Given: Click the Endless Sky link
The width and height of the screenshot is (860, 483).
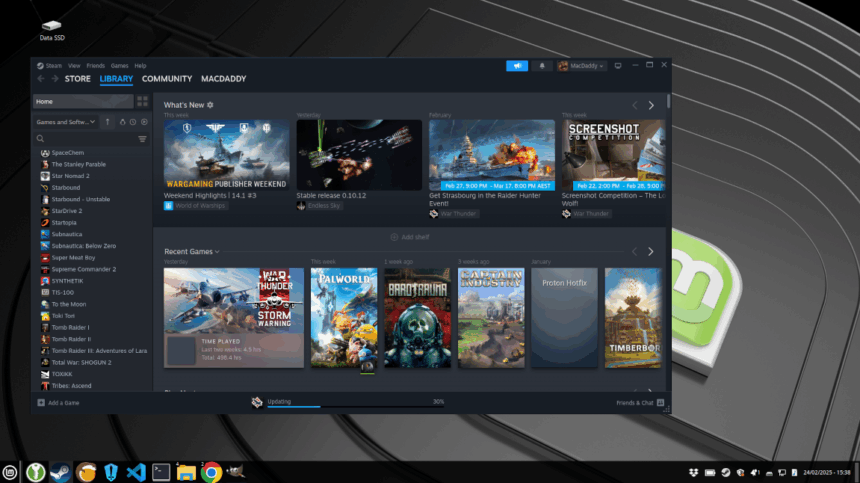Looking at the screenshot, I should (319, 206).
